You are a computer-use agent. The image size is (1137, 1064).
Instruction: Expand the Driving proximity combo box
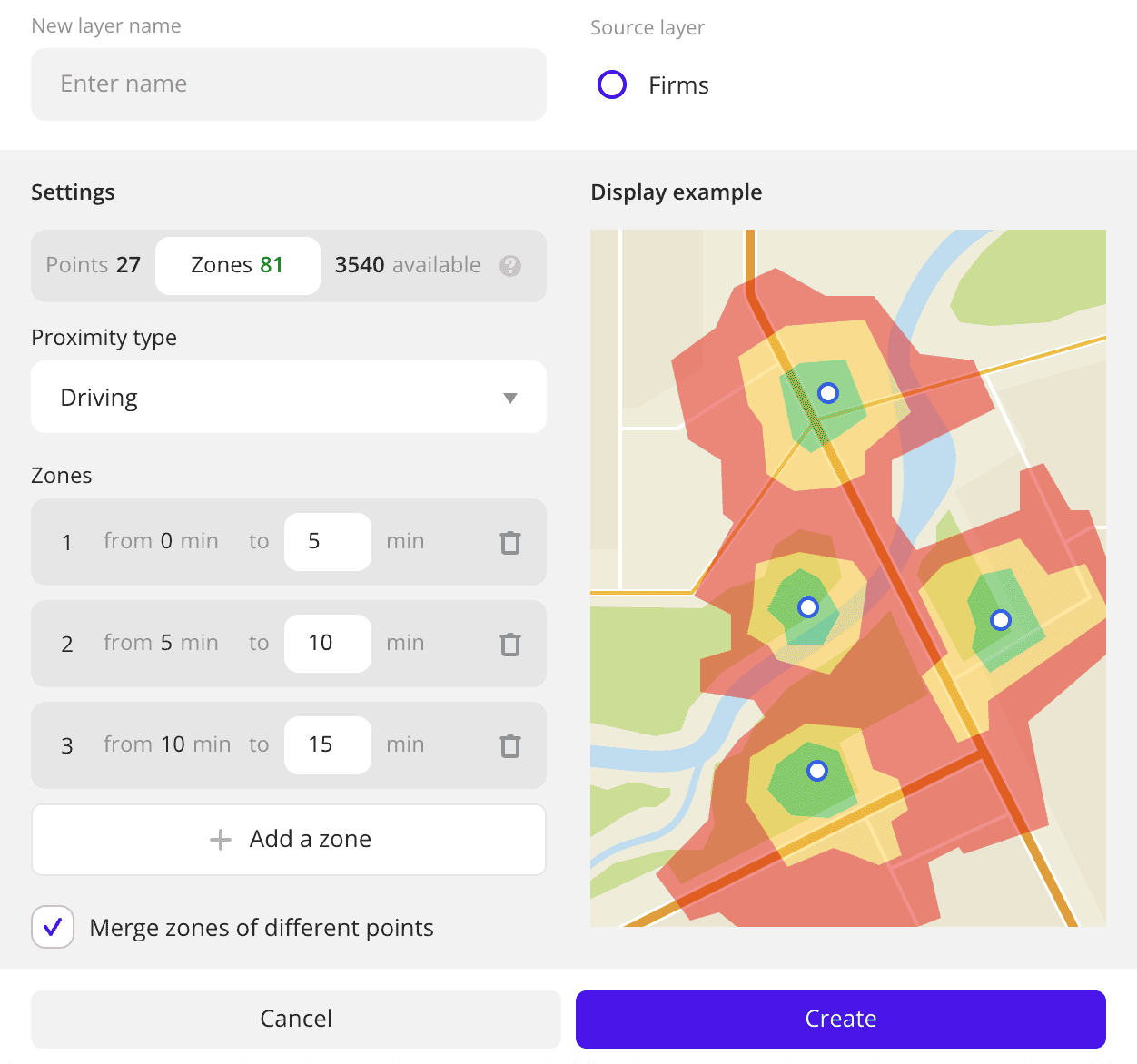[289, 397]
